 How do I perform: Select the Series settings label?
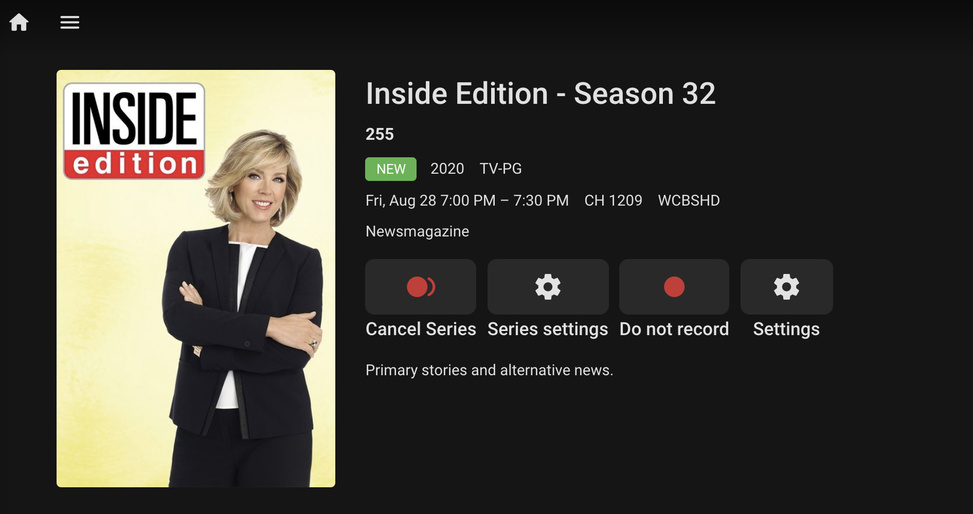548,329
